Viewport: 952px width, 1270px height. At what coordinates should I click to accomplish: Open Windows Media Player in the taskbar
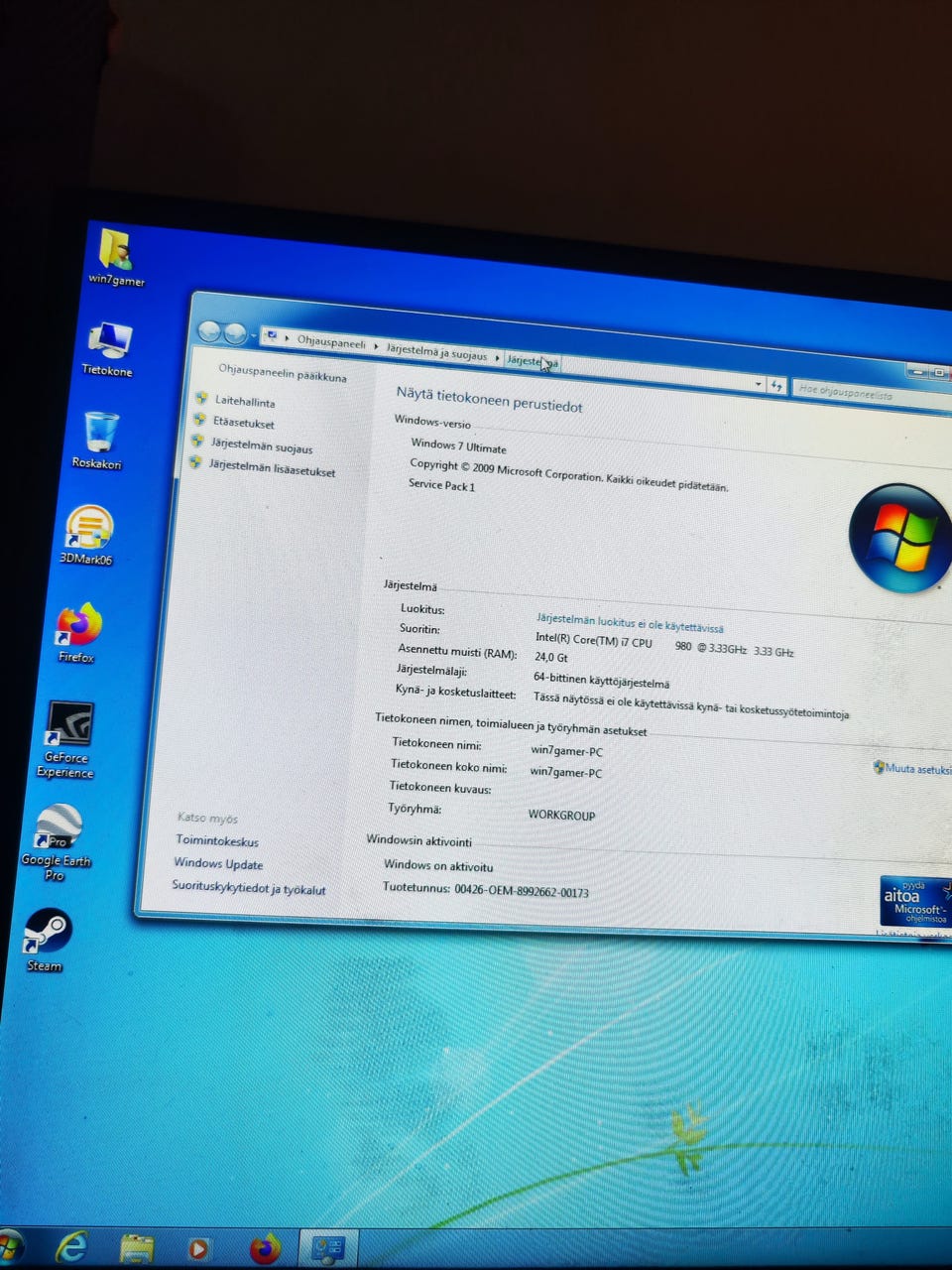198,1248
